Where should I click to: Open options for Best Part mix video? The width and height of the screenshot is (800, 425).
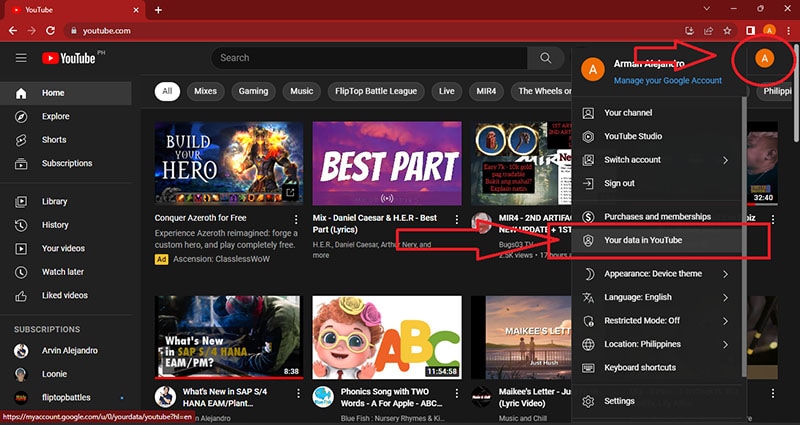coord(457,219)
